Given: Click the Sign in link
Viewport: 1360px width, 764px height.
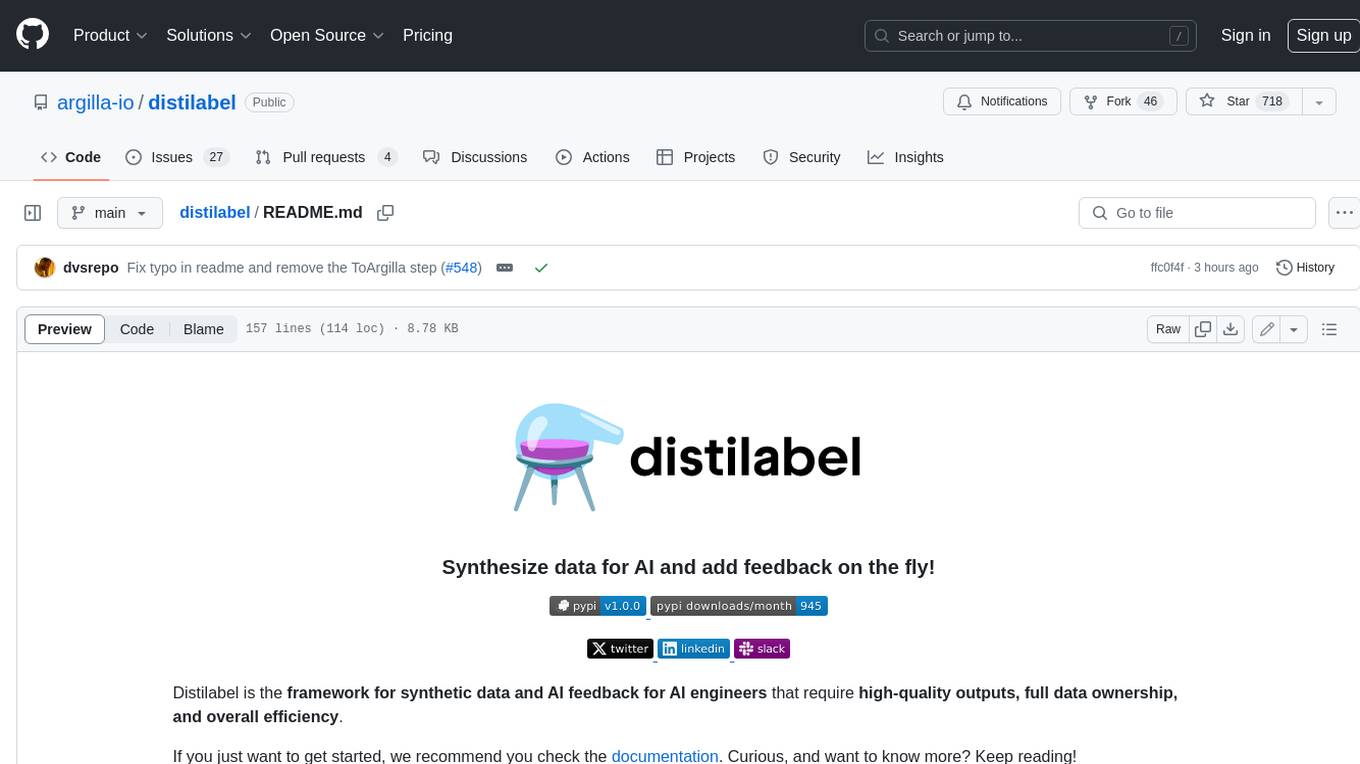Looking at the screenshot, I should point(1245,35).
